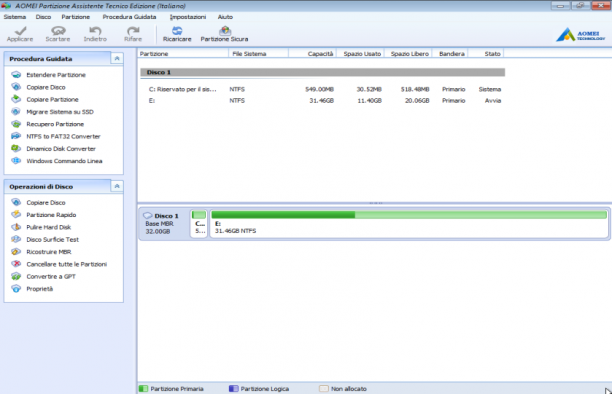Sort by the File Sistema column header
The width and height of the screenshot is (612, 394).
point(258,53)
